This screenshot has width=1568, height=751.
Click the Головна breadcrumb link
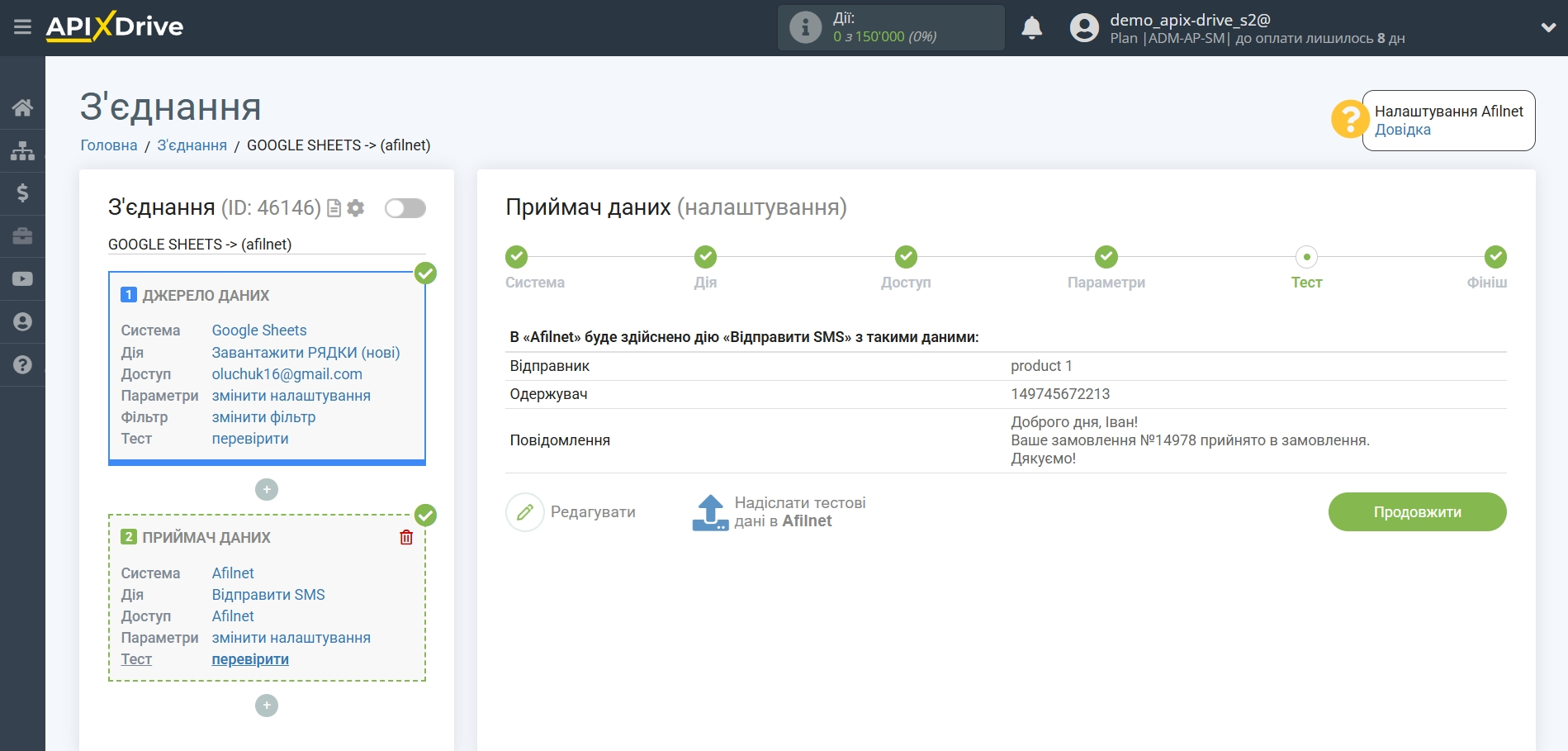(x=109, y=145)
